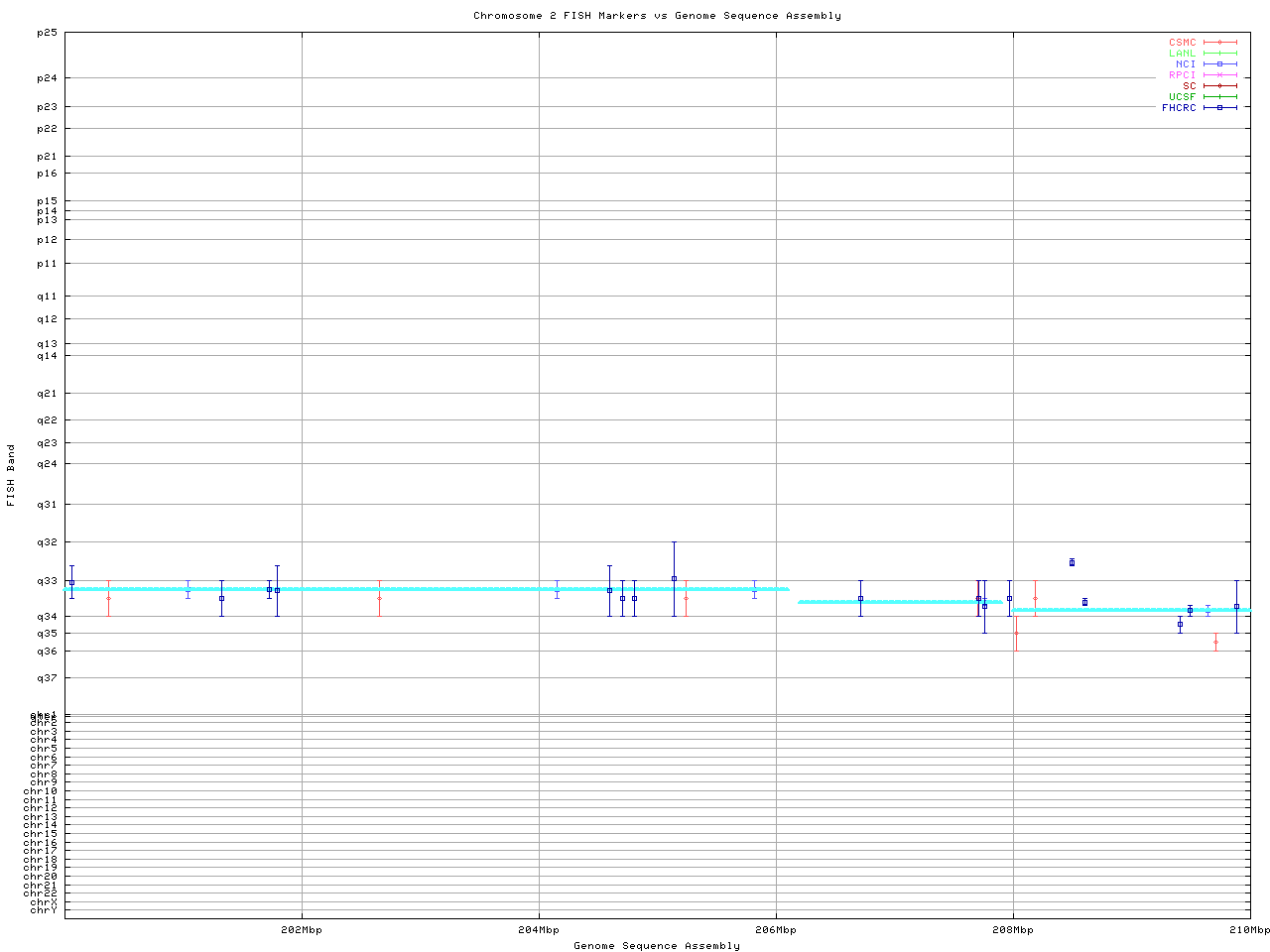This screenshot has width=1270, height=952.
Task: Click the 204Mbp x-axis tick label
Action: click(539, 930)
